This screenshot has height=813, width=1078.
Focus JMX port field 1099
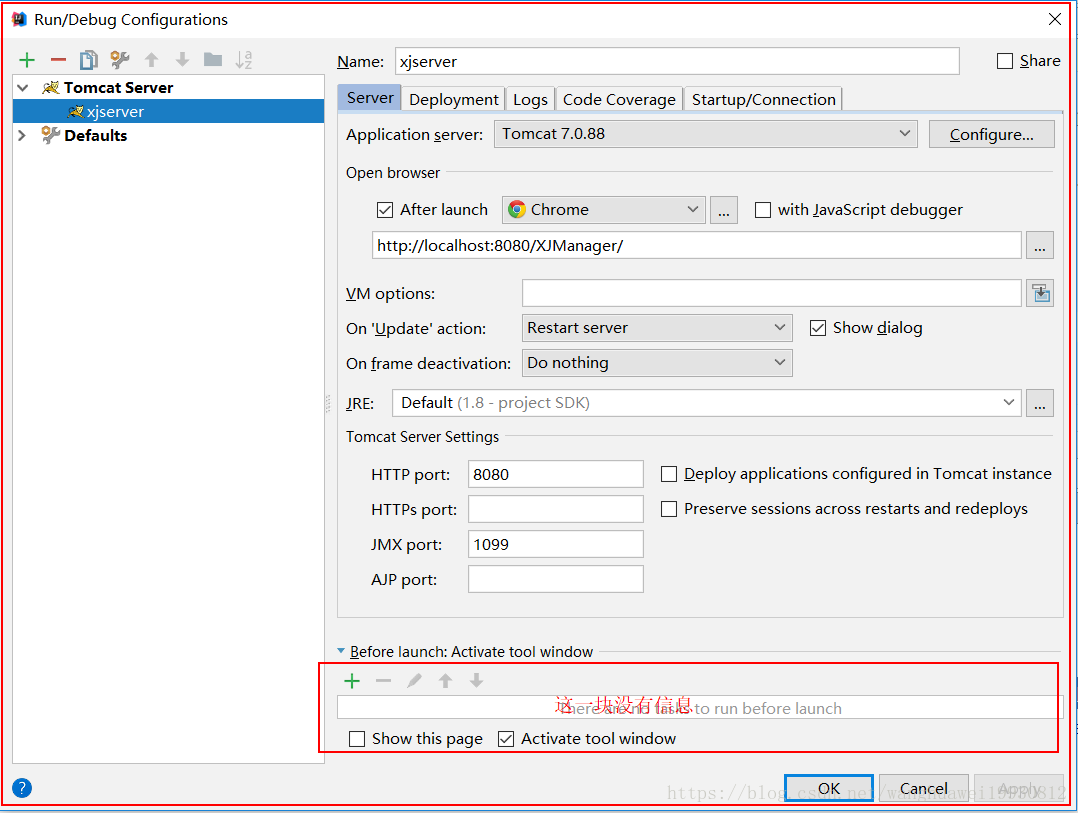tap(556, 544)
